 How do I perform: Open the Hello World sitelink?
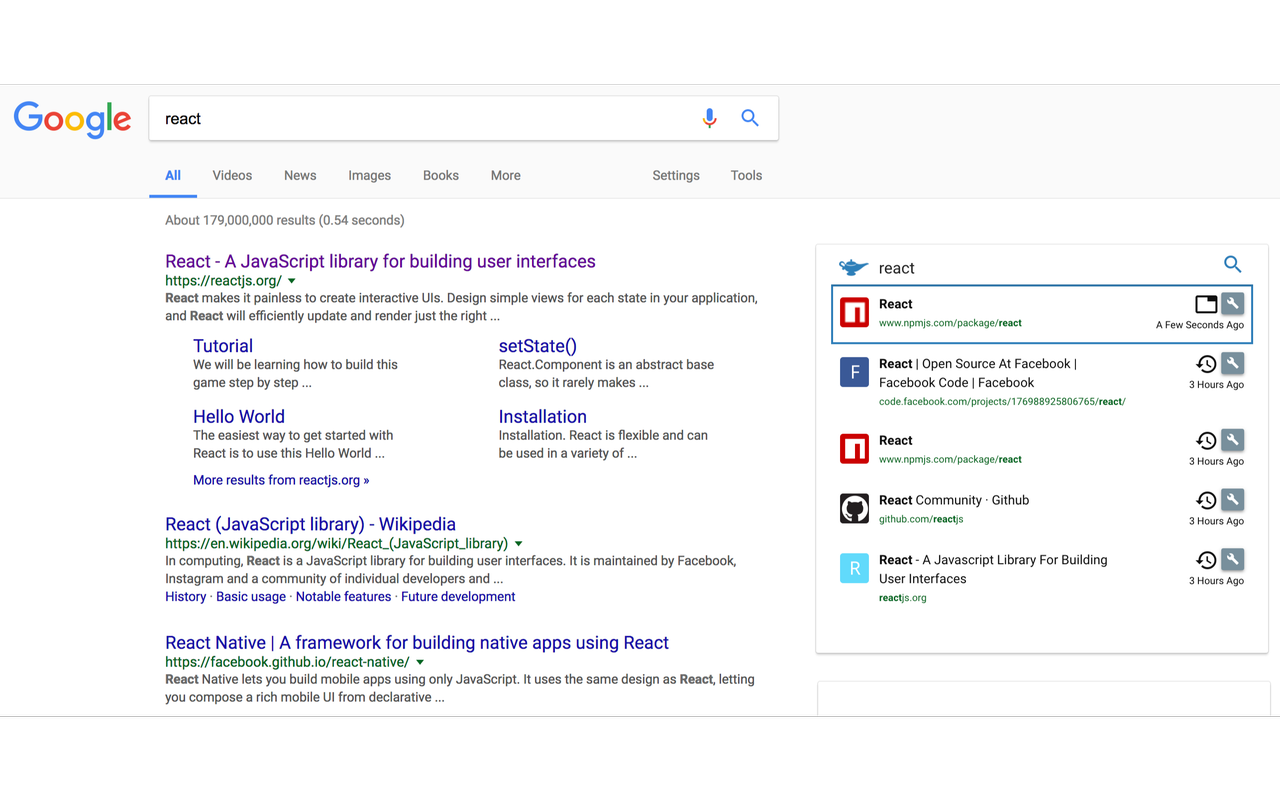coord(239,416)
